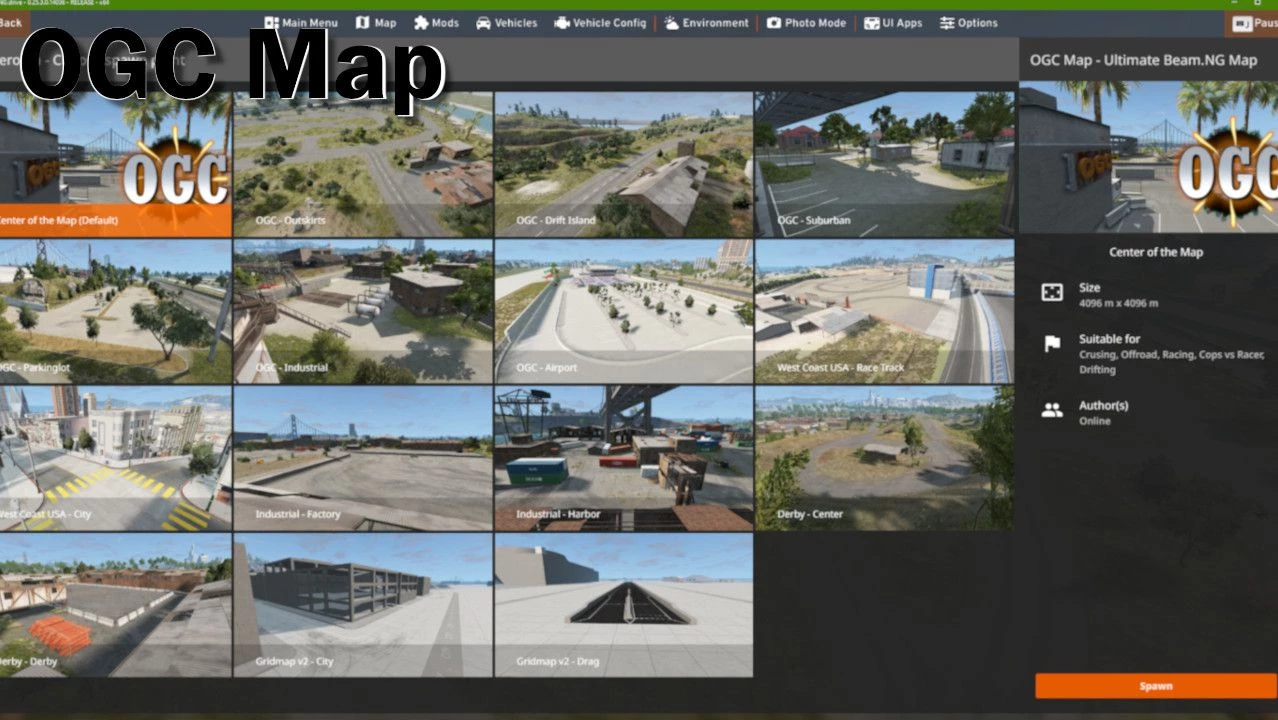This screenshot has height=720, width=1278.
Task: Open UI Apps icon
Action: [x=872, y=23]
